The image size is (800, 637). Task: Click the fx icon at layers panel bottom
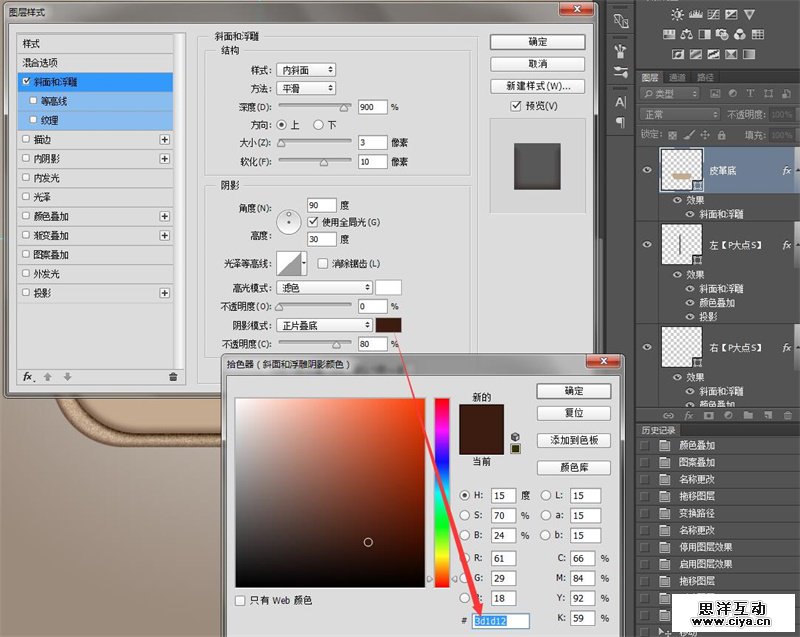coord(689,414)
